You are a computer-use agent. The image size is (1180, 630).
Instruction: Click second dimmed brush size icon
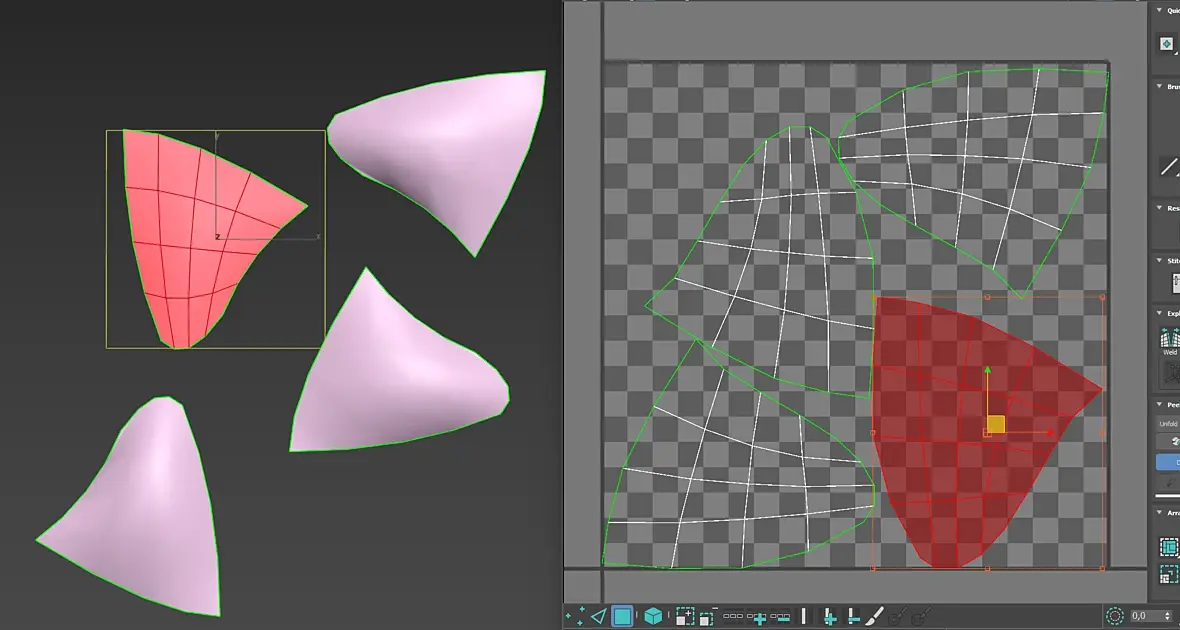pyautogui.click(x=920, y=616)
